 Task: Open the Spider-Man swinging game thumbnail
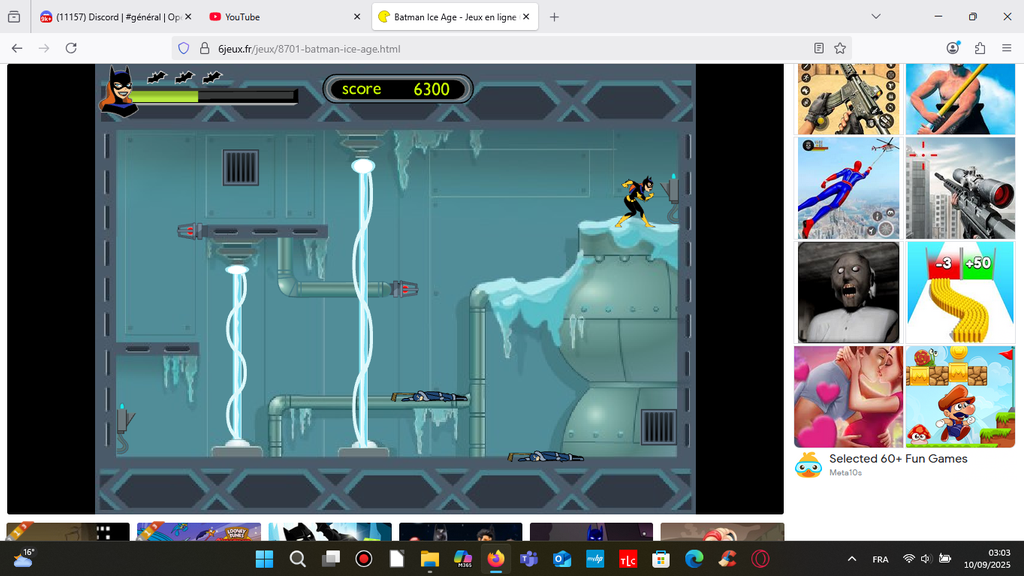click(848, 188)
